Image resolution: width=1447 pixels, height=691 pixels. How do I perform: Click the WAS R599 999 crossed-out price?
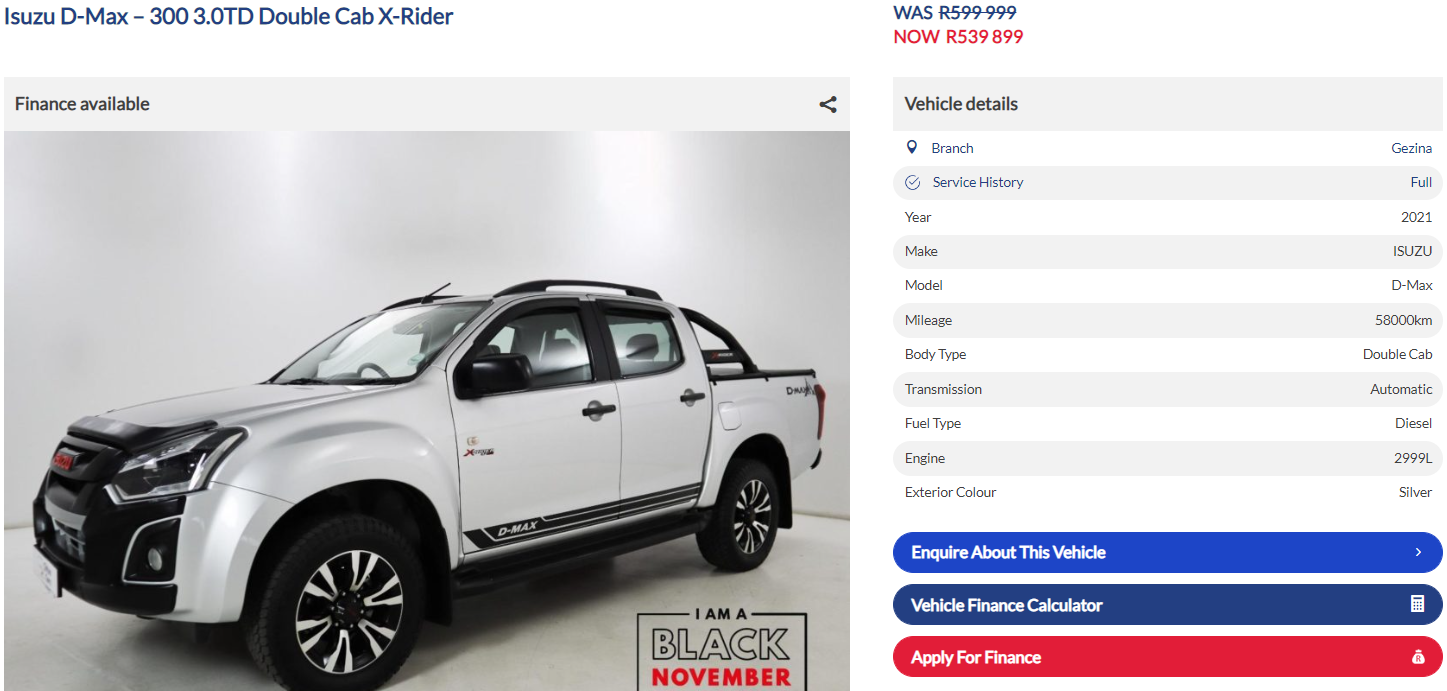click(954, 13)
